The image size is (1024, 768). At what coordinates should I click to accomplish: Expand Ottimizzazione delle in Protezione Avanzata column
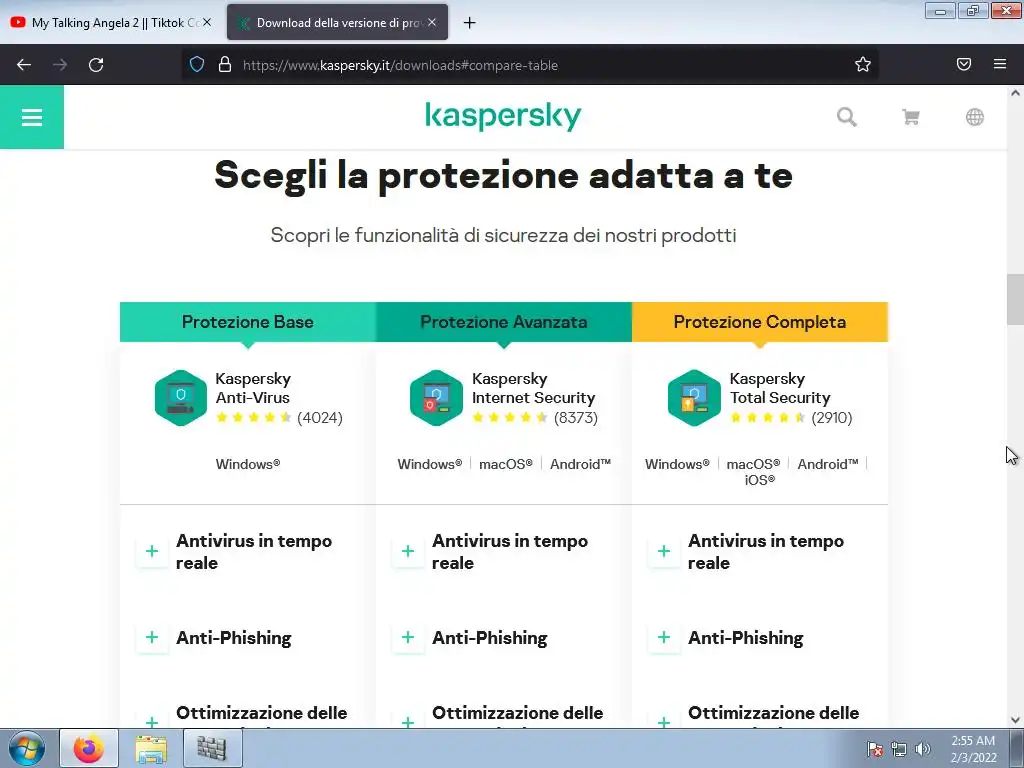point(408,721)
